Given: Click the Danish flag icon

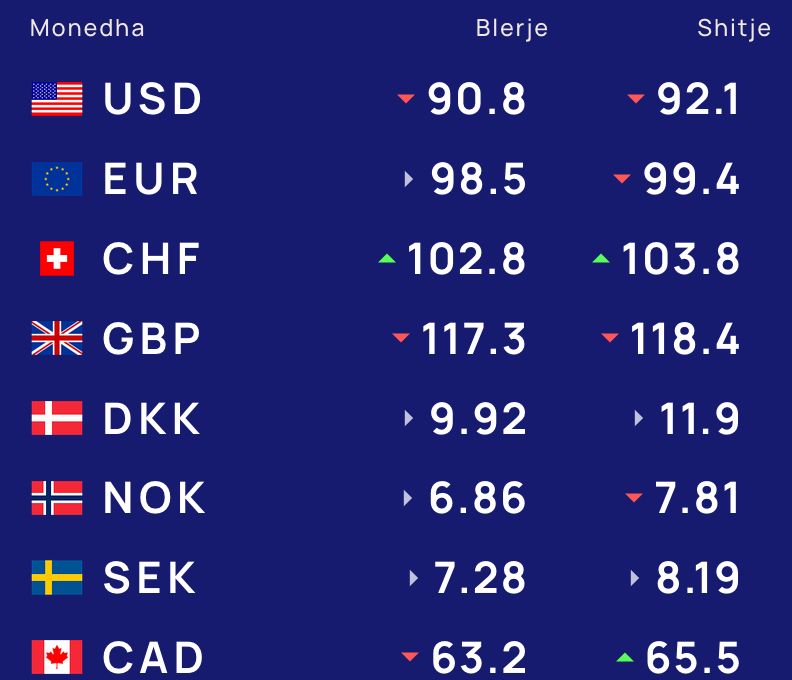Looking at the screenshot, I should click(x=57, y=418).
